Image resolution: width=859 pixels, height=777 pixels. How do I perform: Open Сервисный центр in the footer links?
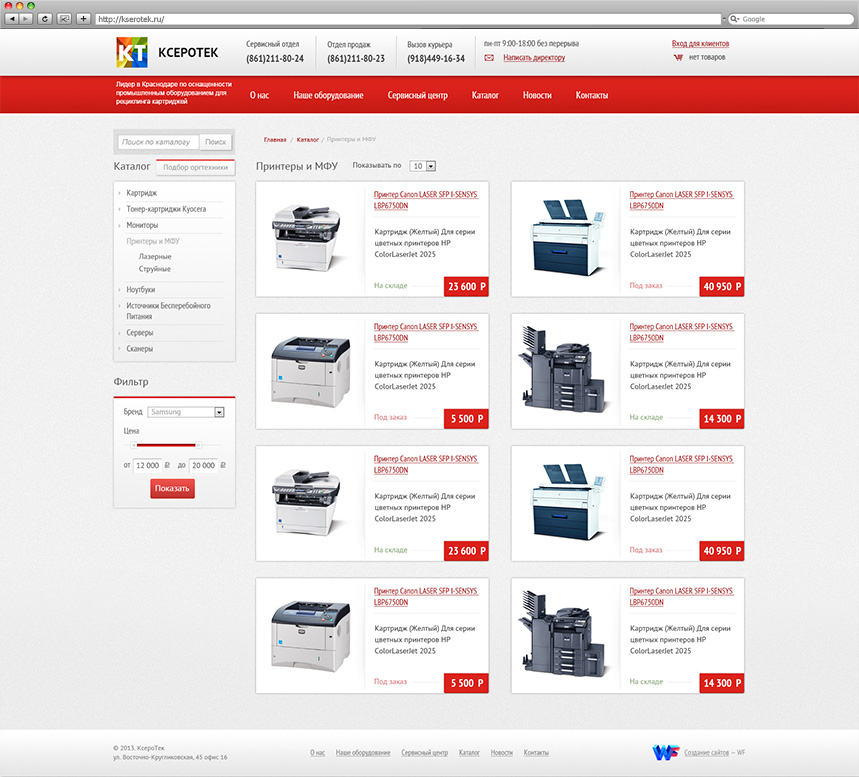click(425, 753)
